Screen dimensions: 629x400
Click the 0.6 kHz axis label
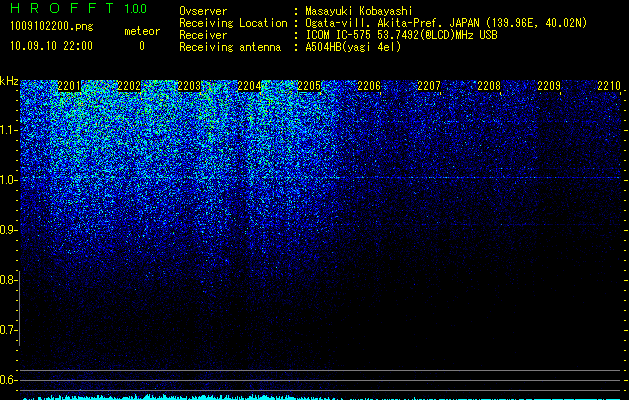9,380
